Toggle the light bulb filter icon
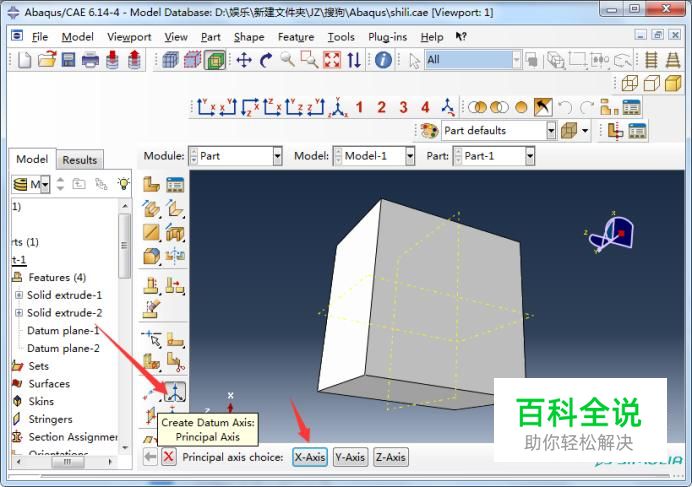 pyautogui.click(x=124, y=184)
